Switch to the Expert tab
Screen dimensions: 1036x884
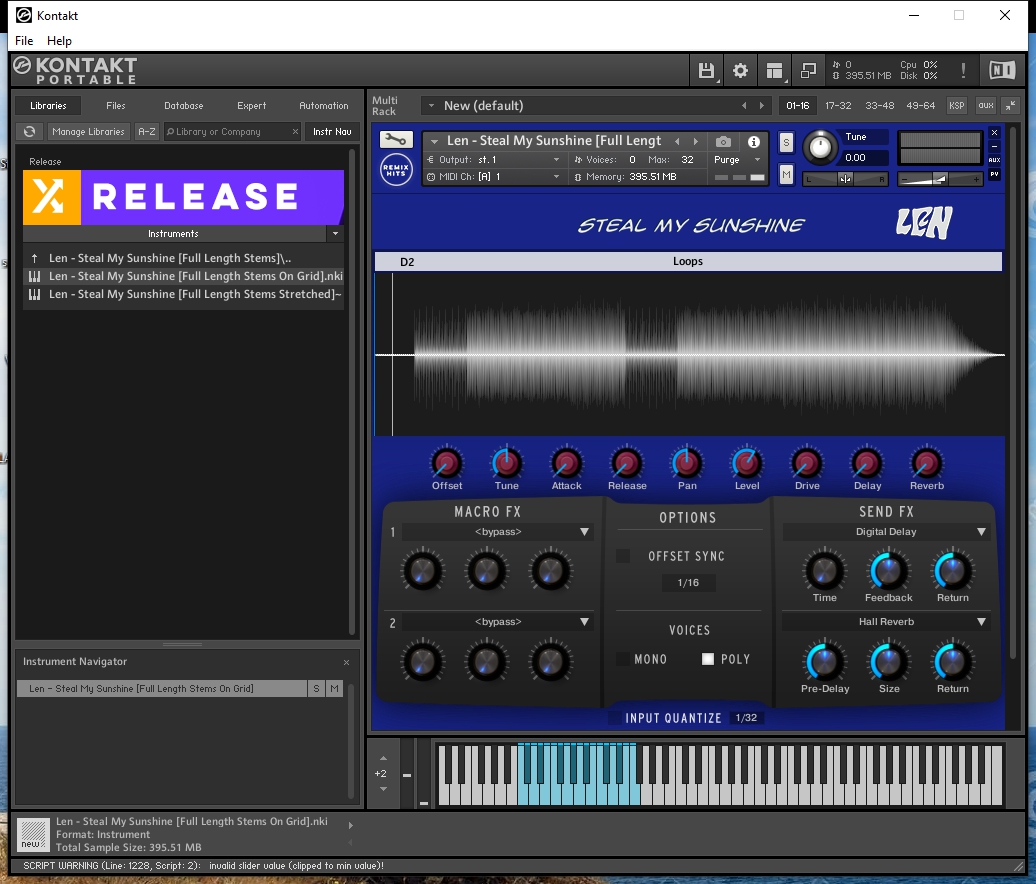point(252,106)
